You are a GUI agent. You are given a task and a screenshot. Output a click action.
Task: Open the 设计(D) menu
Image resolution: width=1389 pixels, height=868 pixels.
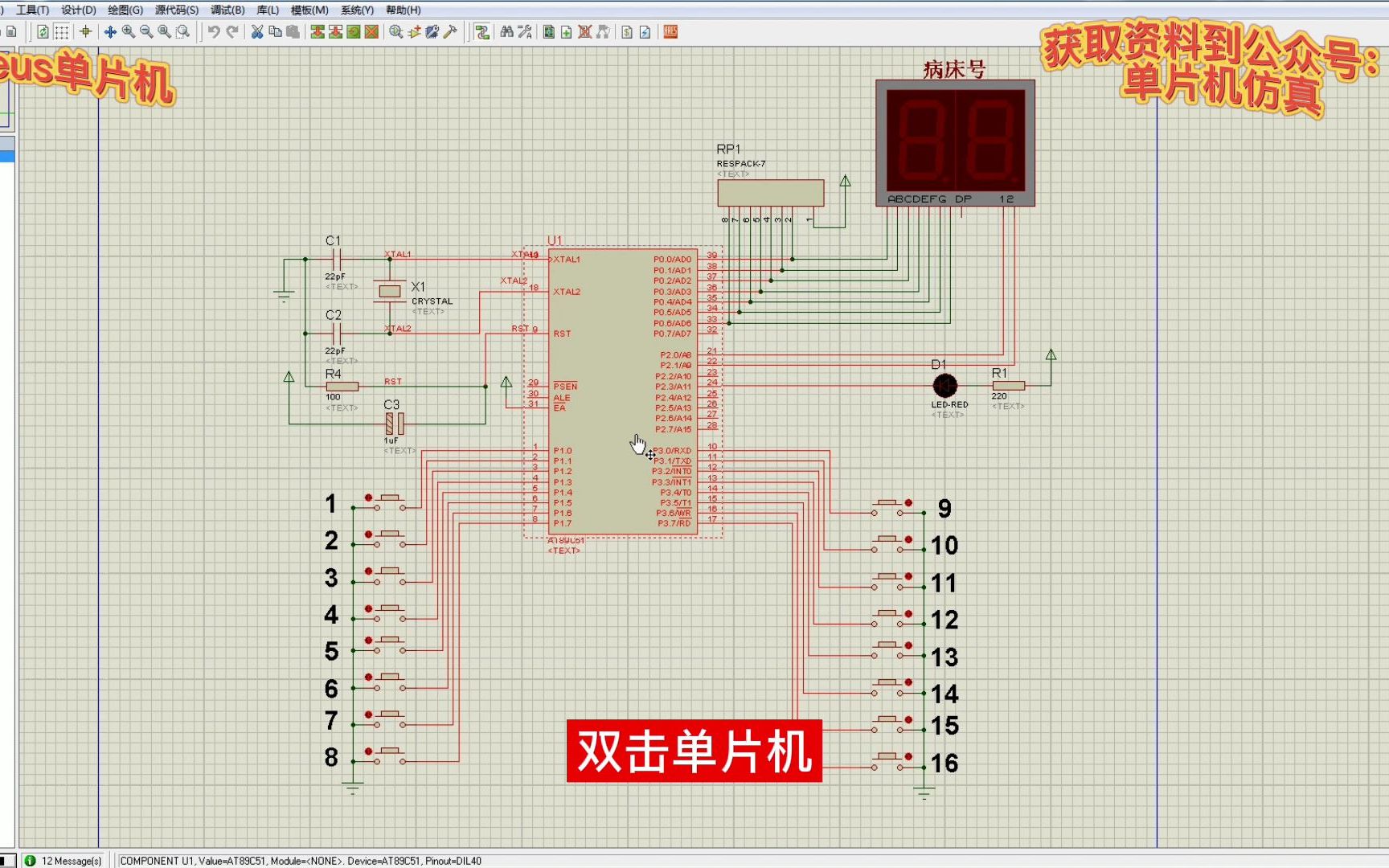79,10
